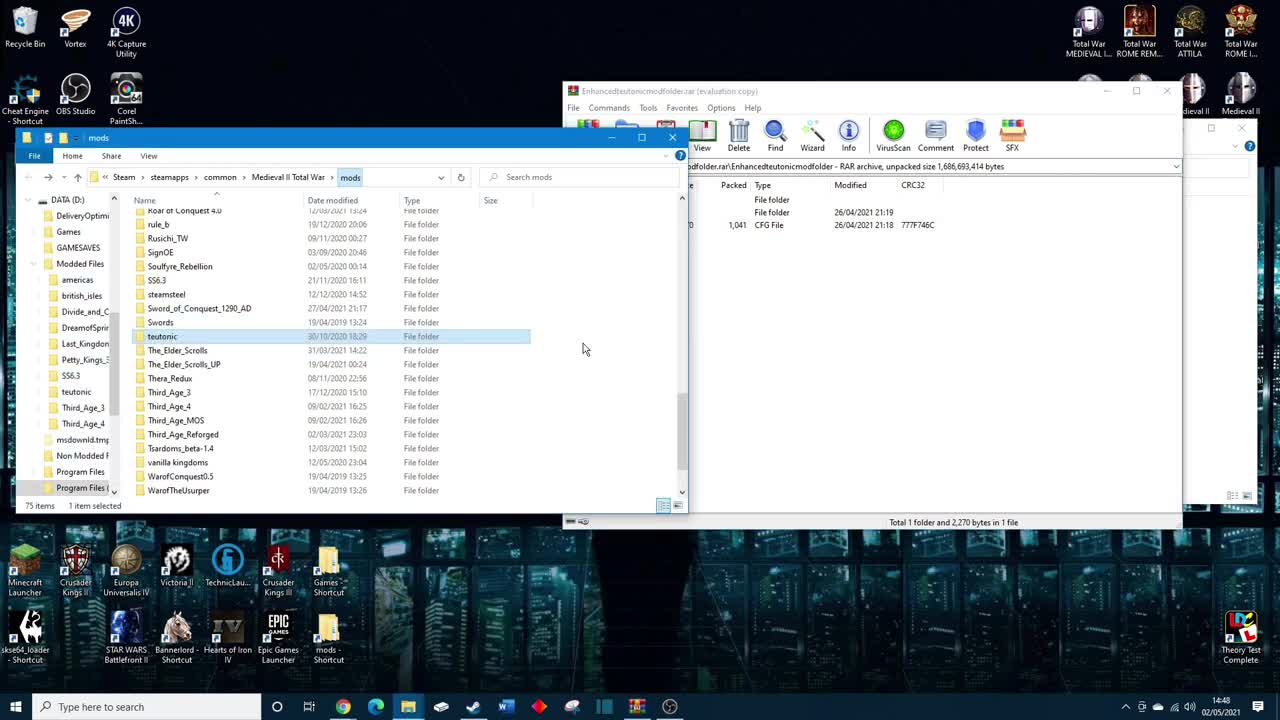Add archive Comment in WinRAR
This screenshot has height=720, width=1280.
(x=936, y=136)
